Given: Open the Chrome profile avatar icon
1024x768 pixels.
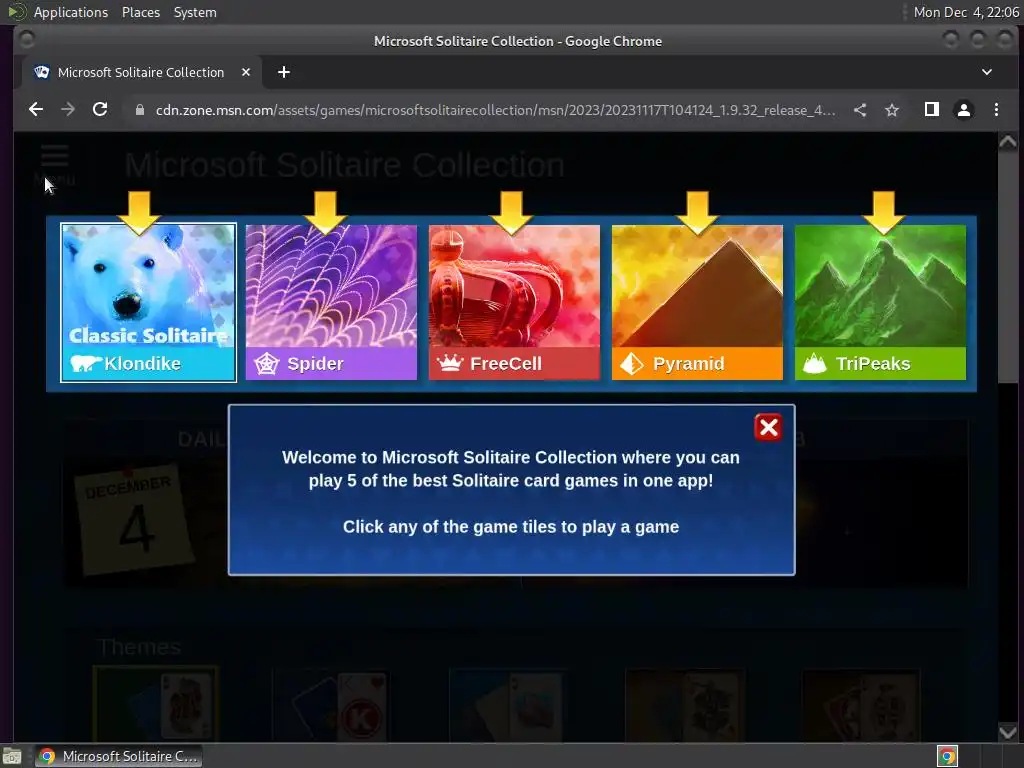Looking at the screenshot, I should pos(964,110).
